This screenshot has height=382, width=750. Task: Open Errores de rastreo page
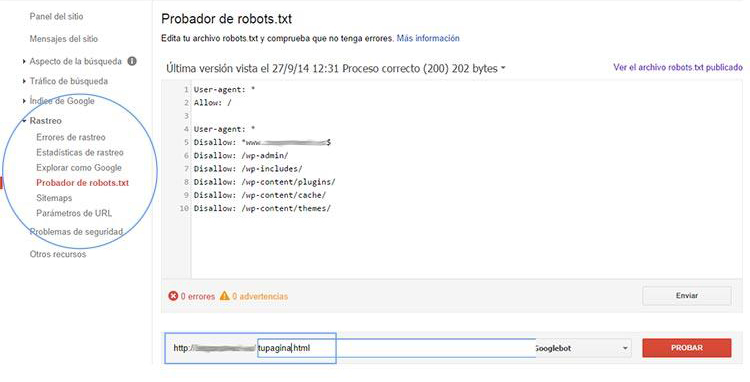point(71,137)
